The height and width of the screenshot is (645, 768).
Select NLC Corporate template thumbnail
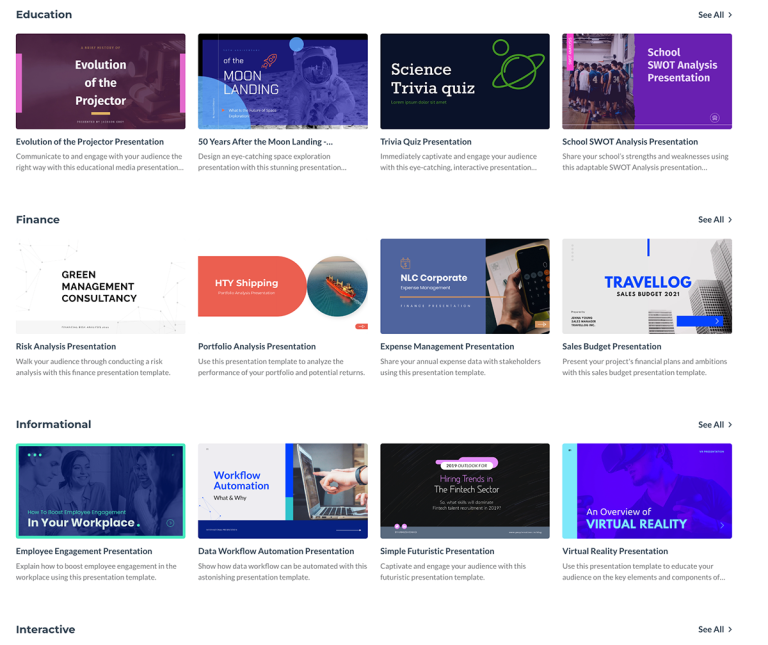[465, 286]
